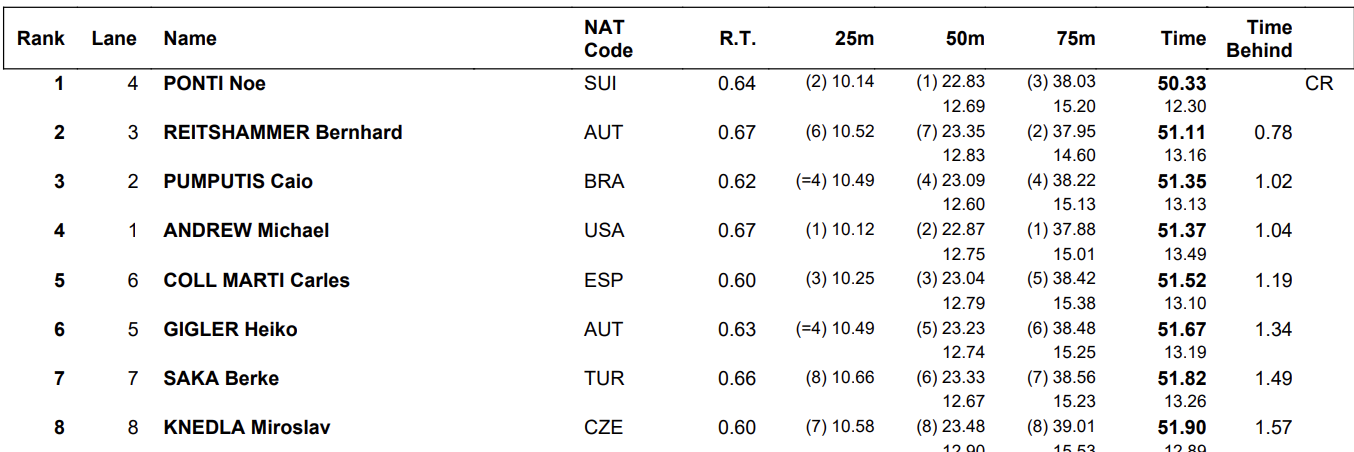Click the 1.57 time behind value

(x=1273, y=428)
